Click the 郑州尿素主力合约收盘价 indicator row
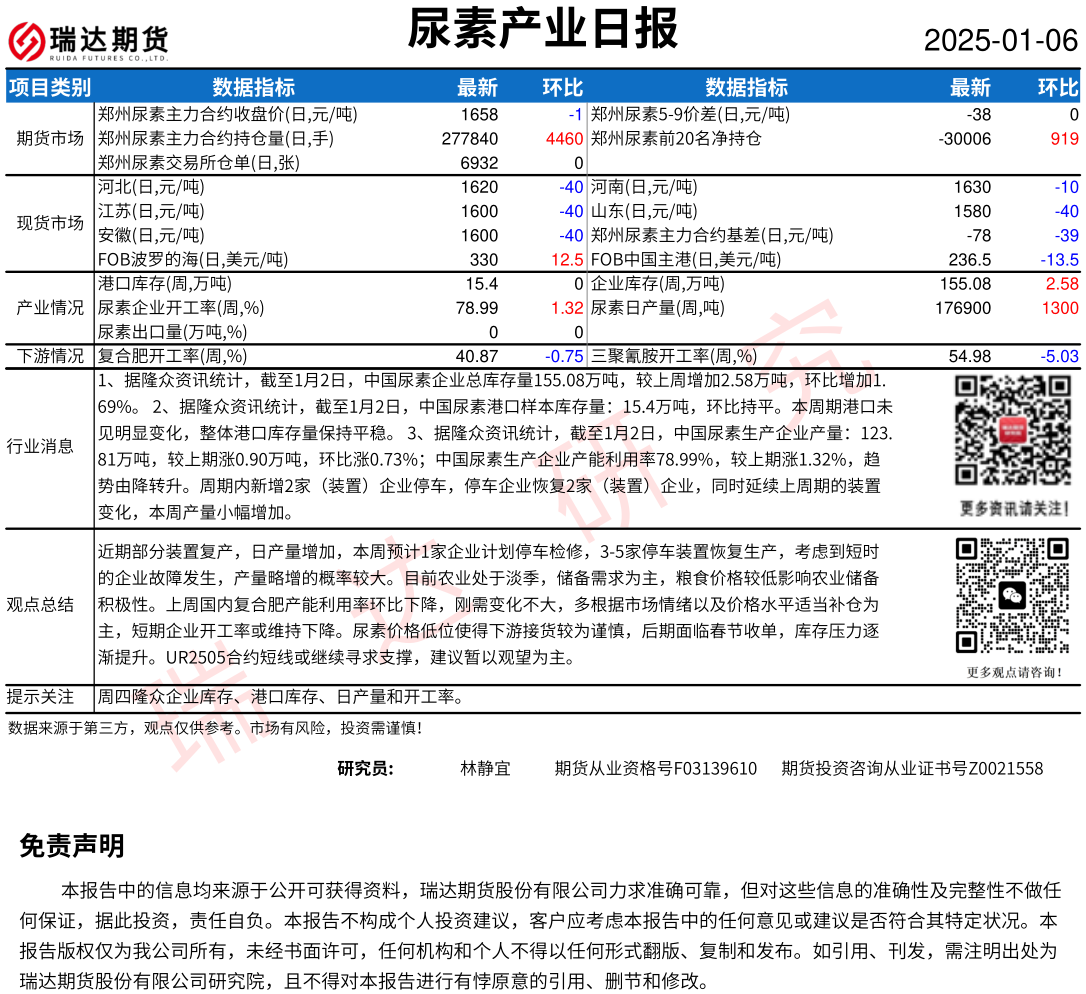 [227, 114]
